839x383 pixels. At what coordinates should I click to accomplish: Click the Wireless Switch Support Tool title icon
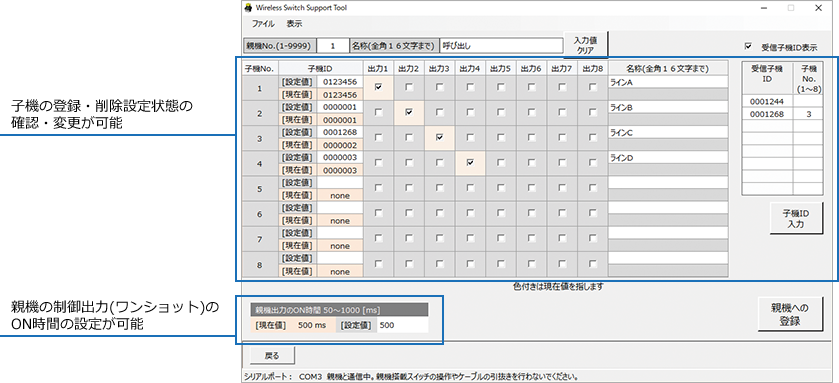pyautogui.click(x=248, y=8)
